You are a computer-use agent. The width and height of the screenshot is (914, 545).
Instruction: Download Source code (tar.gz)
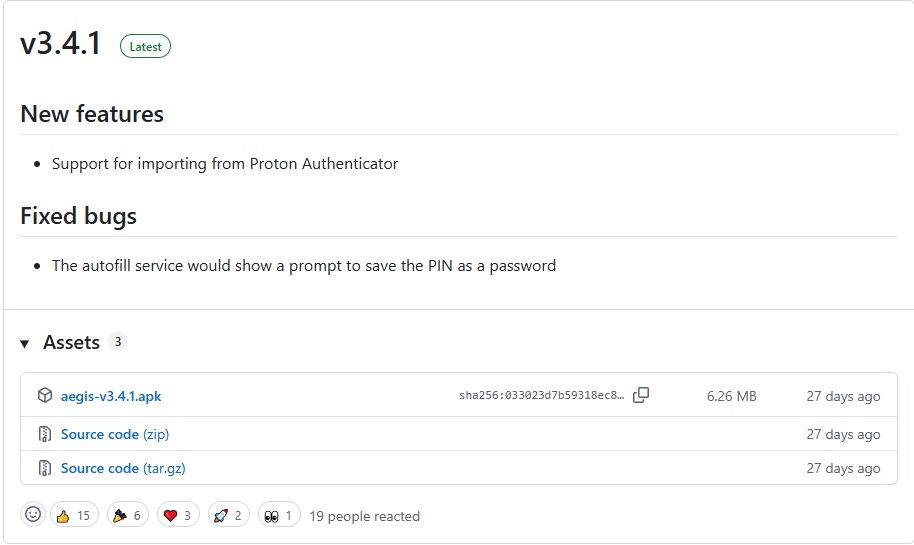[x=123, y=468]
